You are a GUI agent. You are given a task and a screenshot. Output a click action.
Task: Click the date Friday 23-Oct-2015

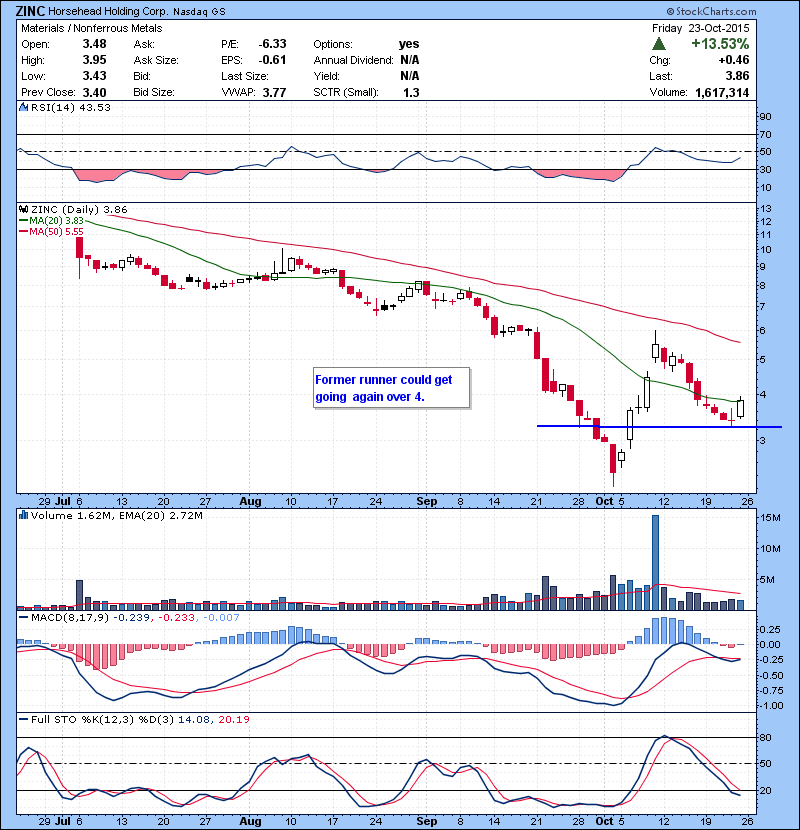pyautogui.click(x=700, y=28)
